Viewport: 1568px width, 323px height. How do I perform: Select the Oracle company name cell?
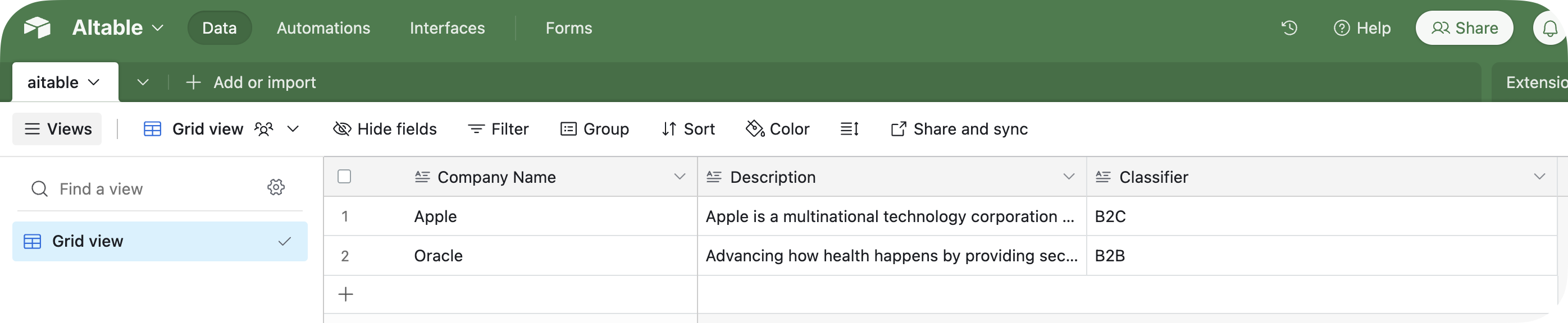point(510,256)
